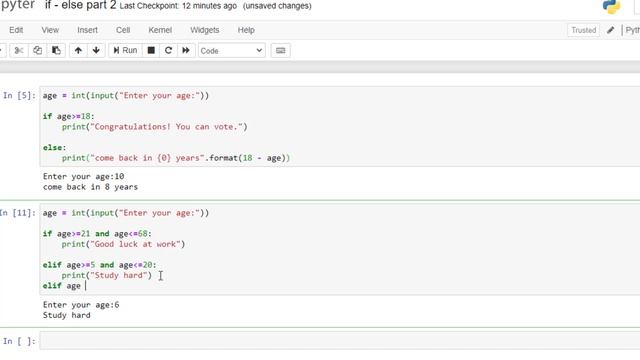This screenshot has height=360, width=640.
Task: Open the Kernel menu
Action: pyautogui.click(x=160, y=30)
